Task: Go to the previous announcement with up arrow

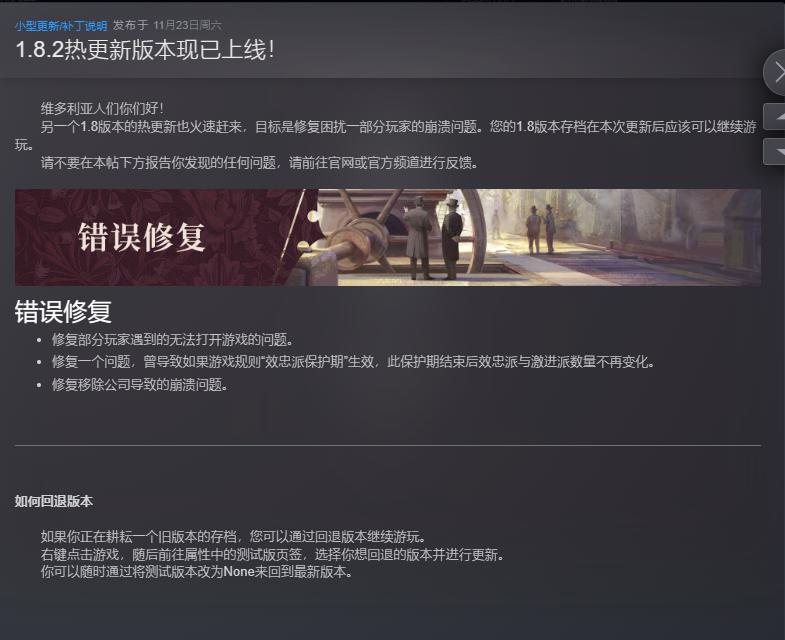Action: pos(774,116)
